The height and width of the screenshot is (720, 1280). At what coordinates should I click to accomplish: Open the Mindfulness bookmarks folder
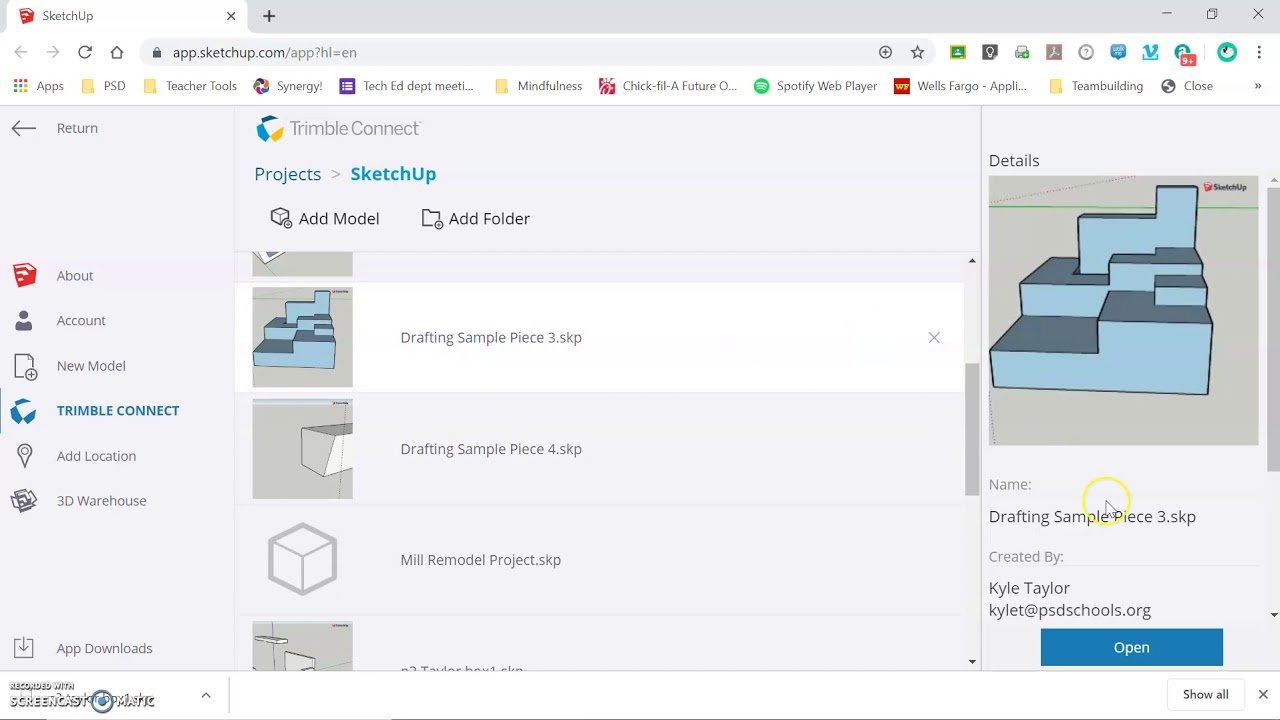(x=538, y=86)
